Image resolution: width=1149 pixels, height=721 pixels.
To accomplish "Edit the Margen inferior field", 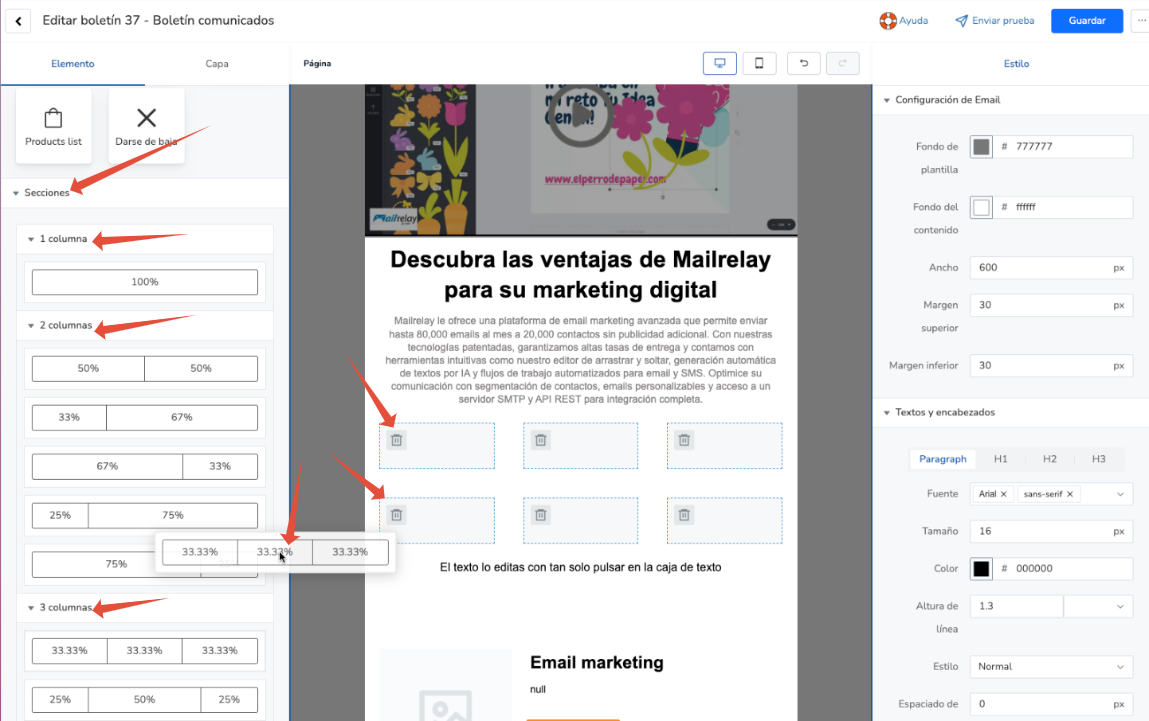I will point(1051,366).
